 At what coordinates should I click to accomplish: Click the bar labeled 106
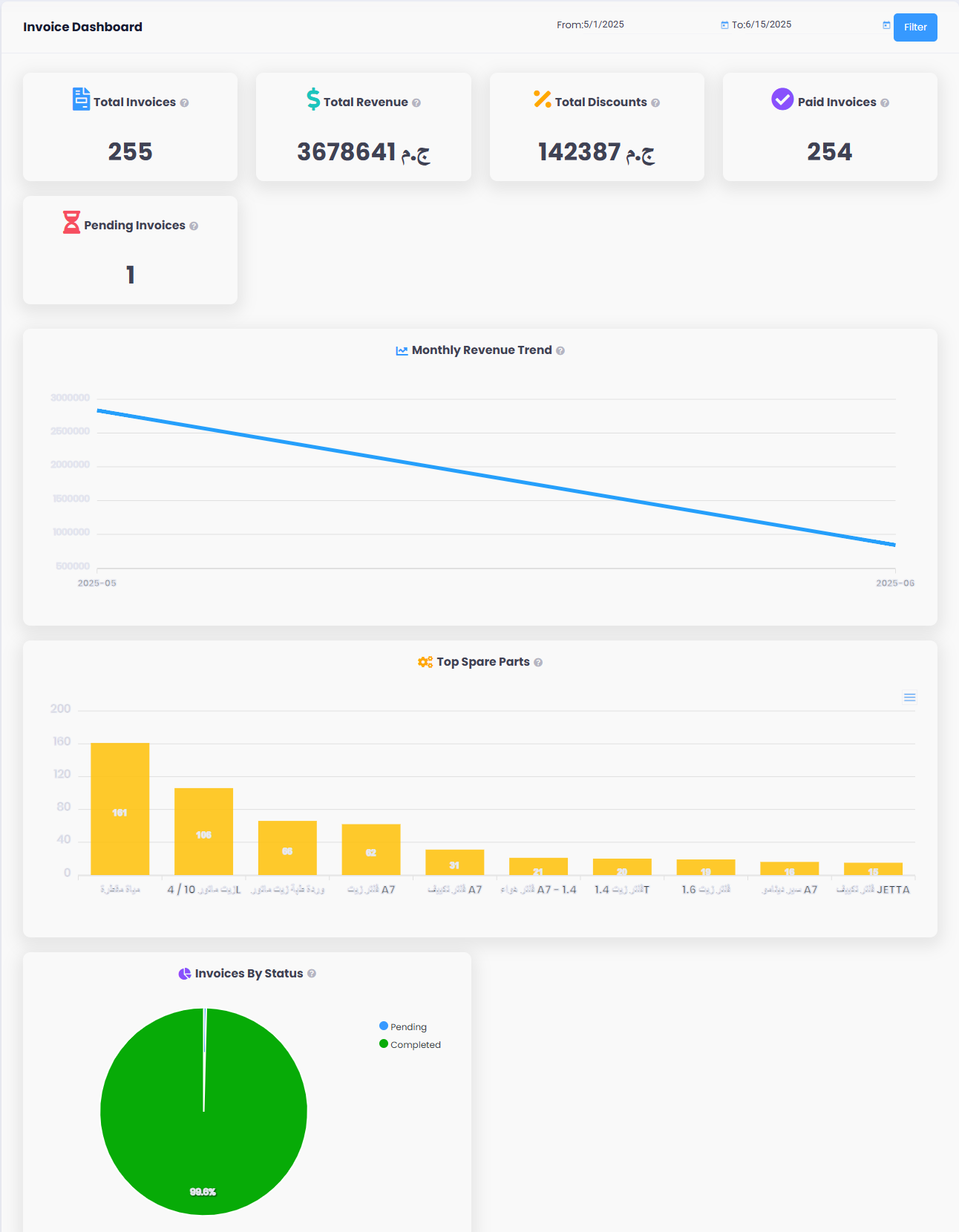tap(203, 831)
